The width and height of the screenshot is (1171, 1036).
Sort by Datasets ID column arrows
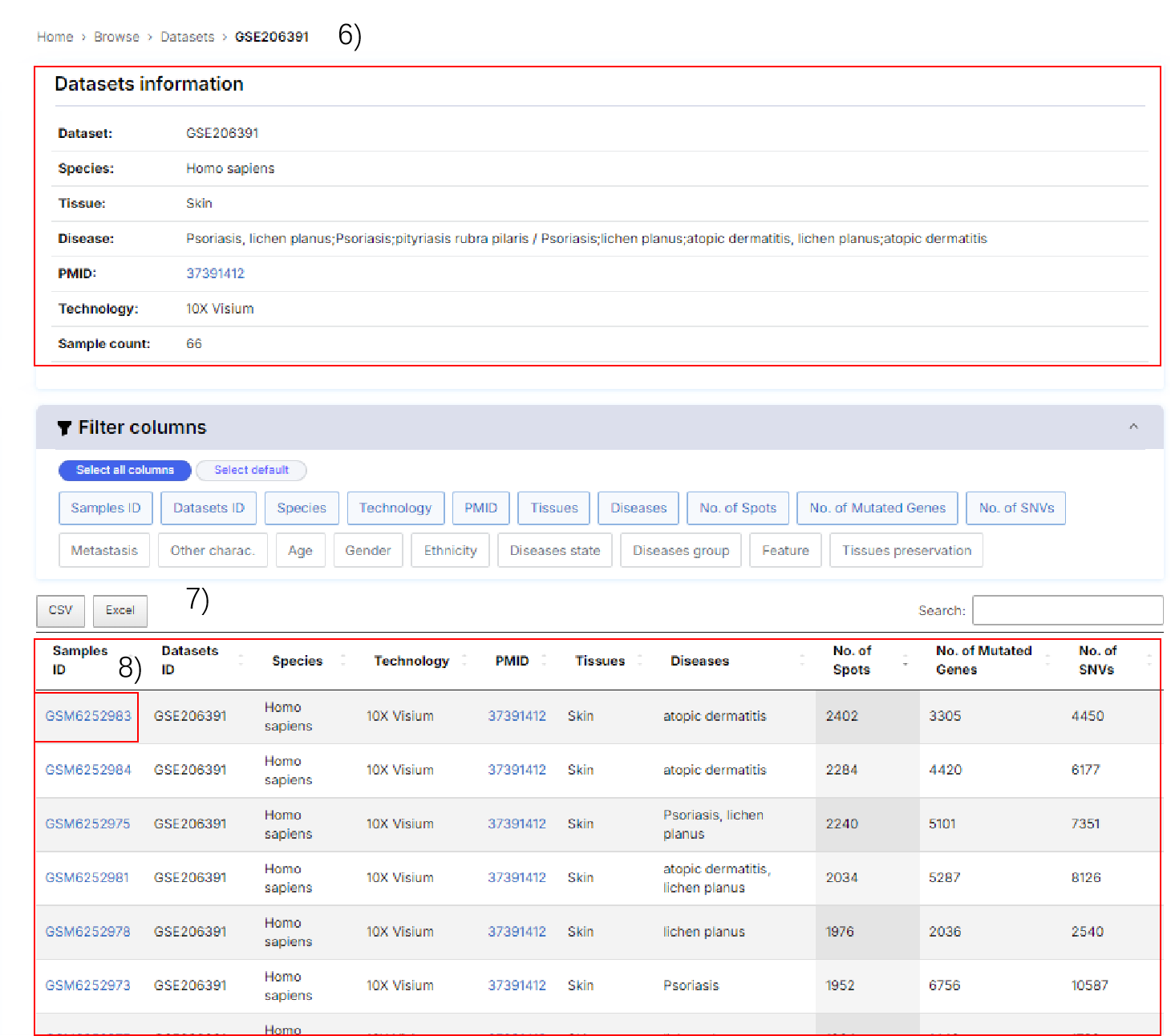click(x=241, y=661)
